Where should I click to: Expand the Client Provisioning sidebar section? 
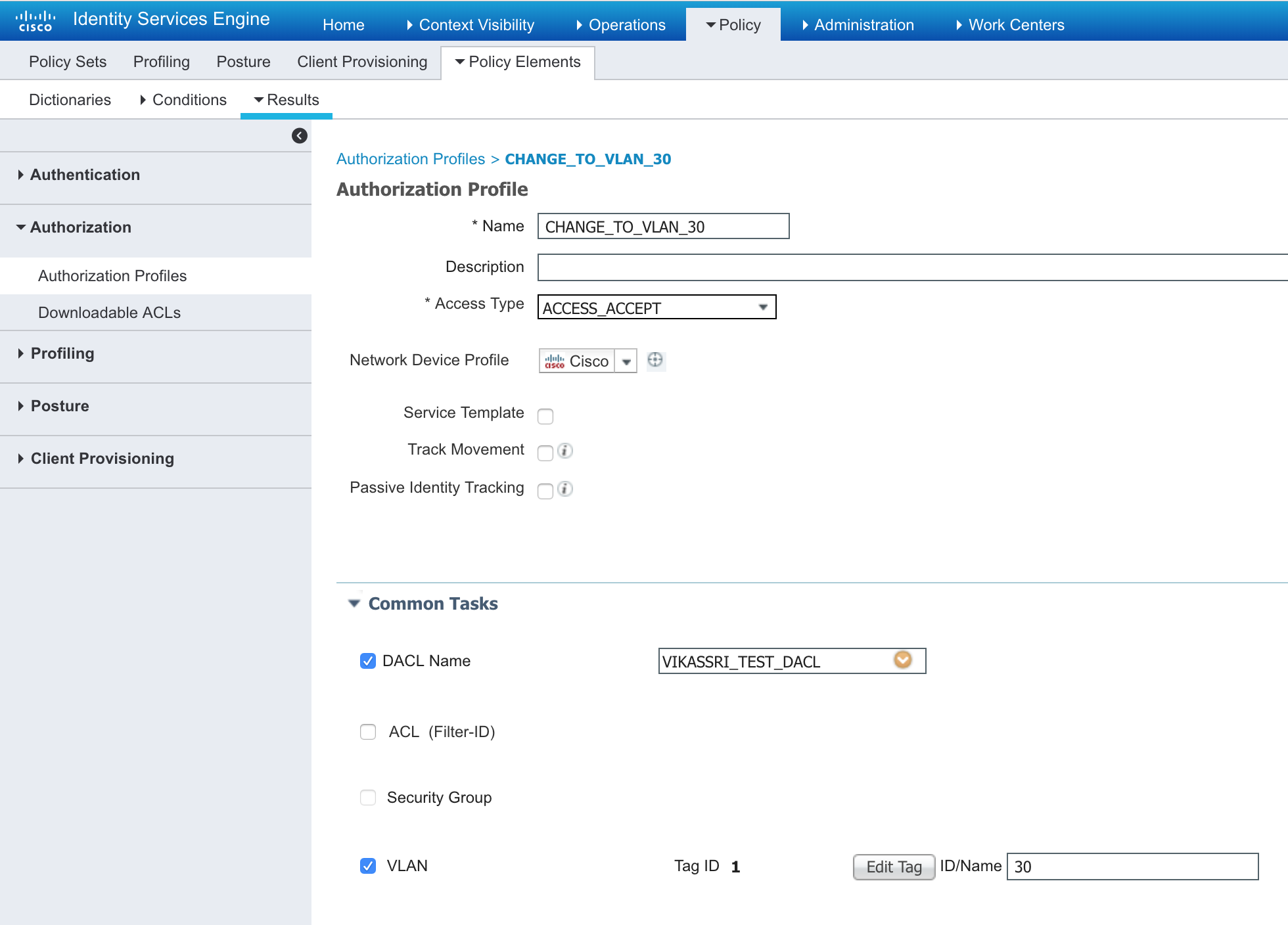coord(102,459)
